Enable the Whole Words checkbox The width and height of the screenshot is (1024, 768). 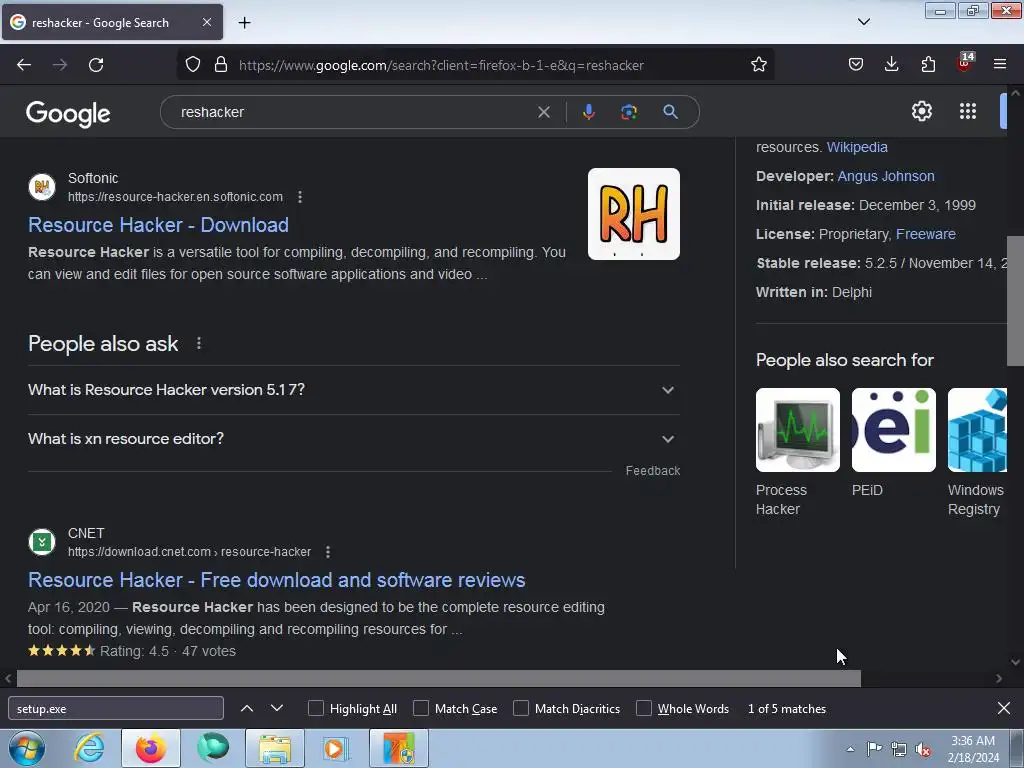(644, 709)
